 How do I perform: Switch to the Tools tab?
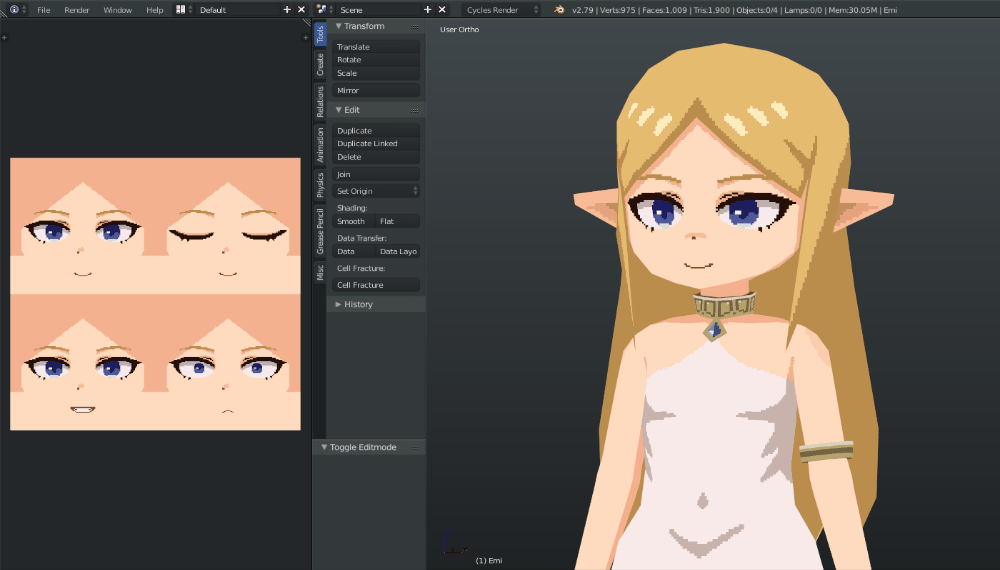[x=320, y=34]
